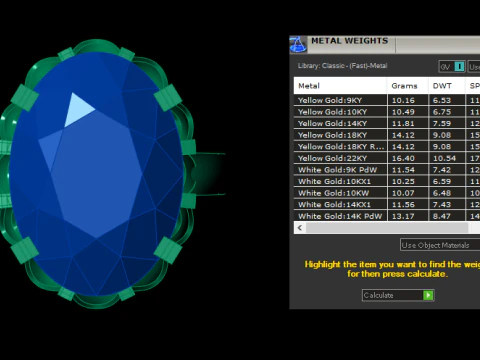Click the horizontal scrollbar track under the table
The height and width of the screenshot is (360, 480).
(387, 228)
